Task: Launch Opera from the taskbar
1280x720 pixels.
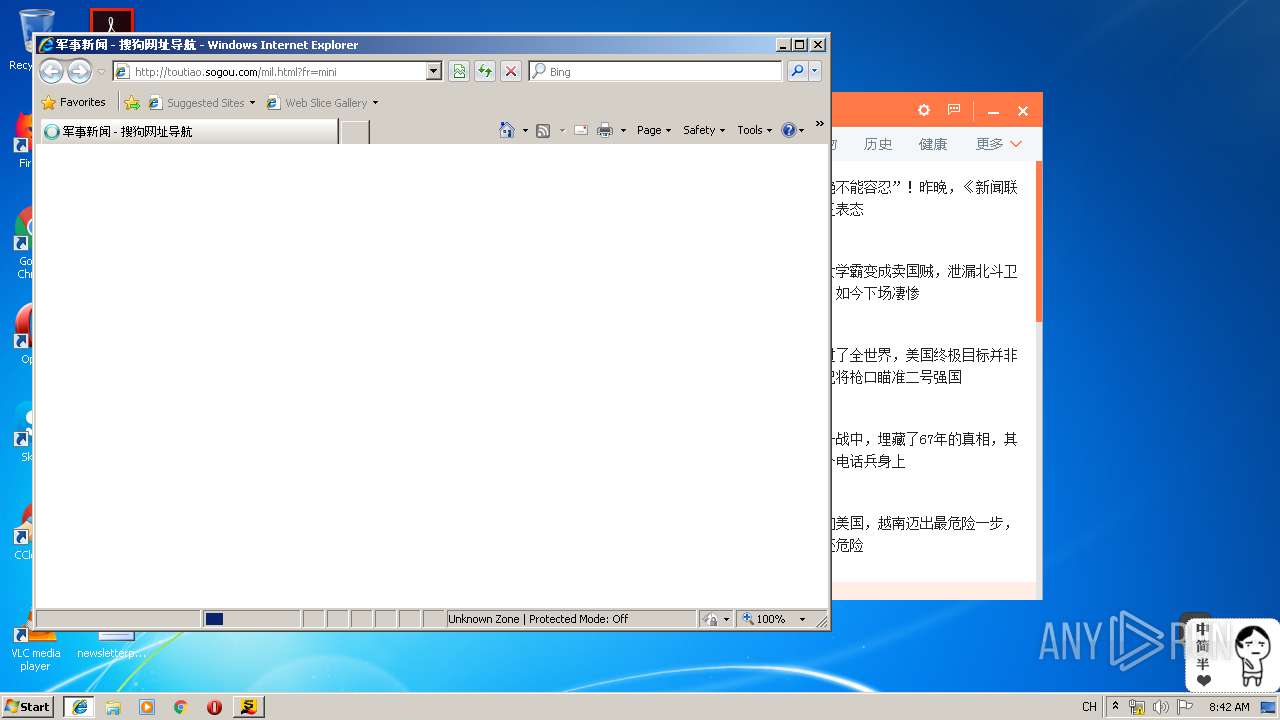Action: [214, 707]
